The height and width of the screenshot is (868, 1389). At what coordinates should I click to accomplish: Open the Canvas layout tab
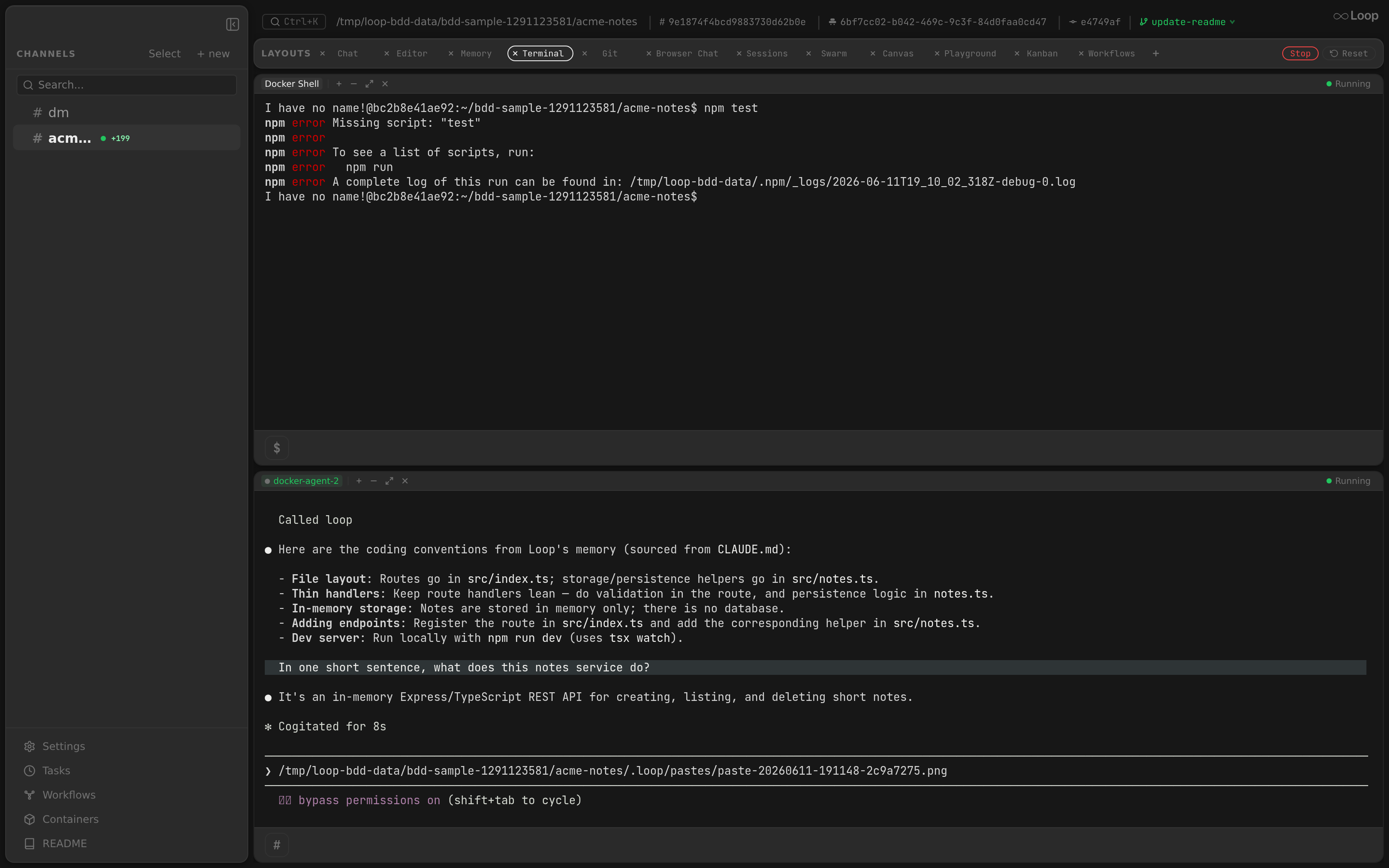click(898, 53)
